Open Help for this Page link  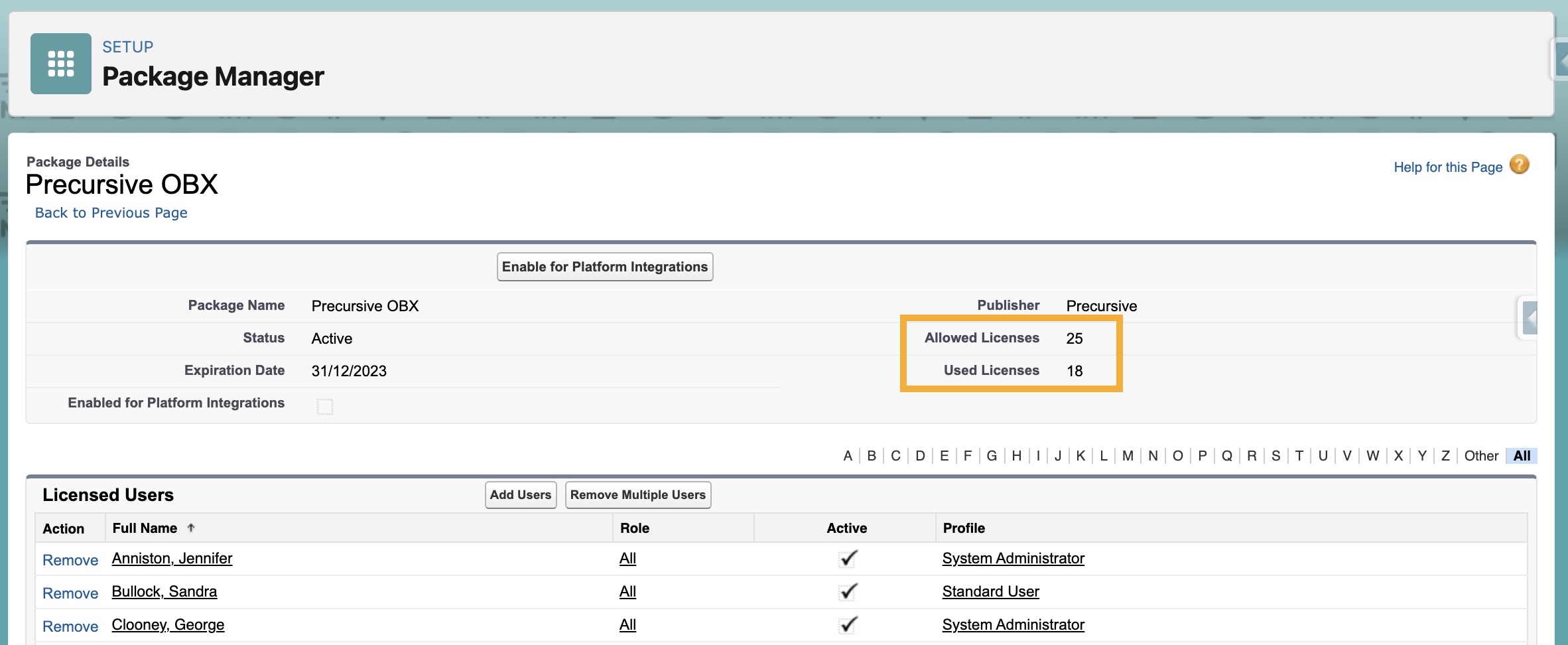click(1447, 167)
